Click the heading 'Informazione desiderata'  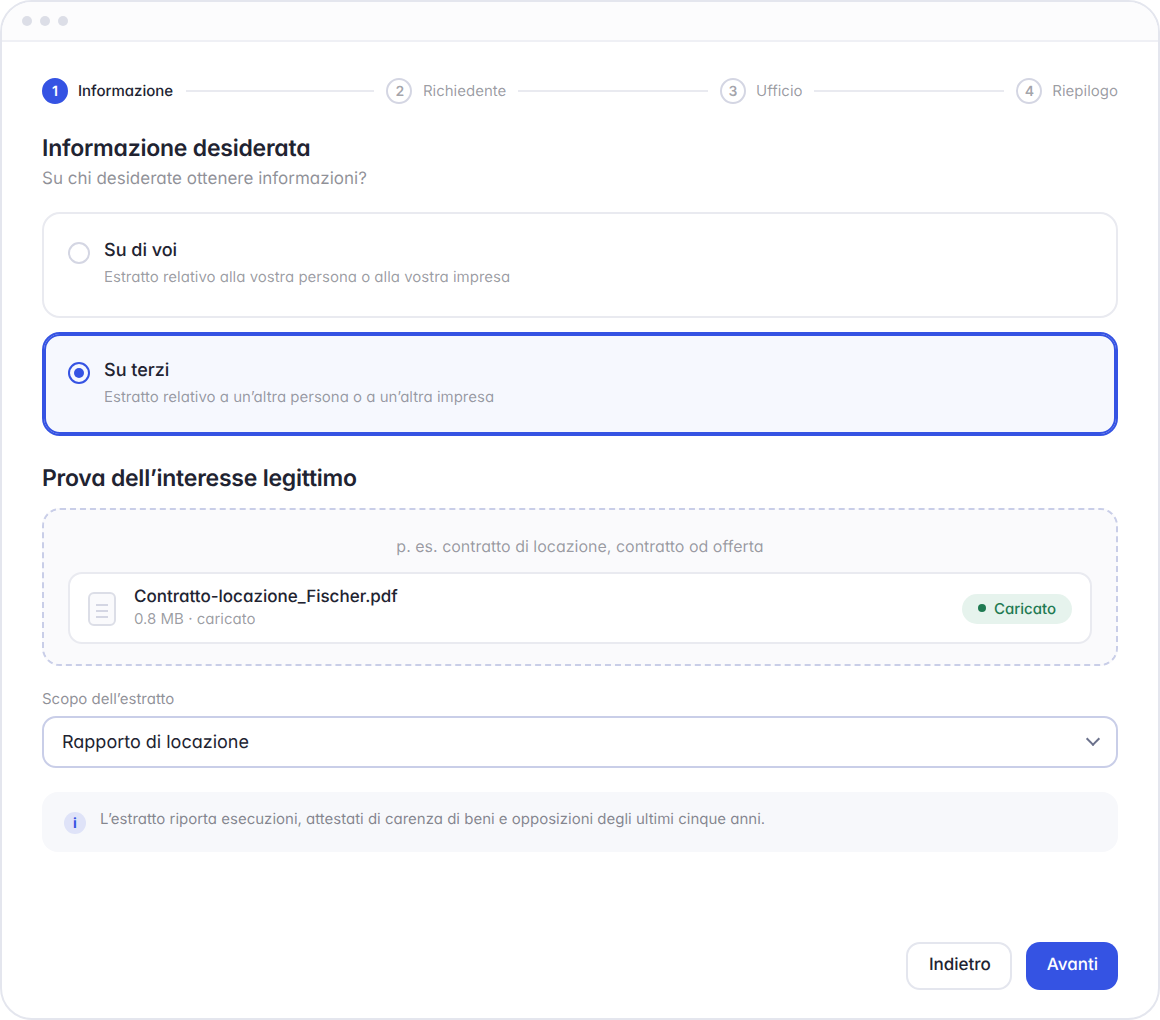176,148
